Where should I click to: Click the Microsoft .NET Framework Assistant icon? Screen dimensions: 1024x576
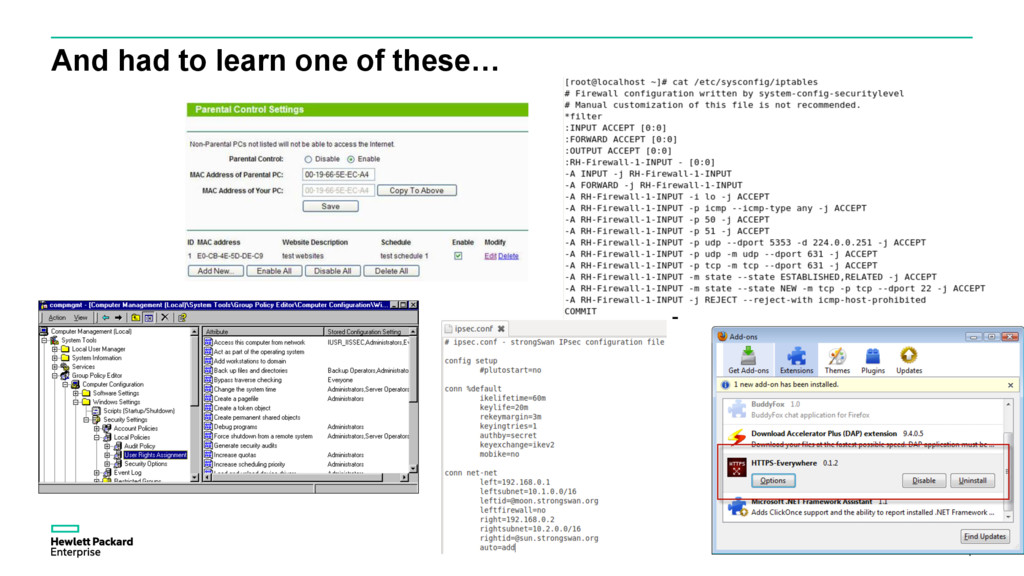737,507
